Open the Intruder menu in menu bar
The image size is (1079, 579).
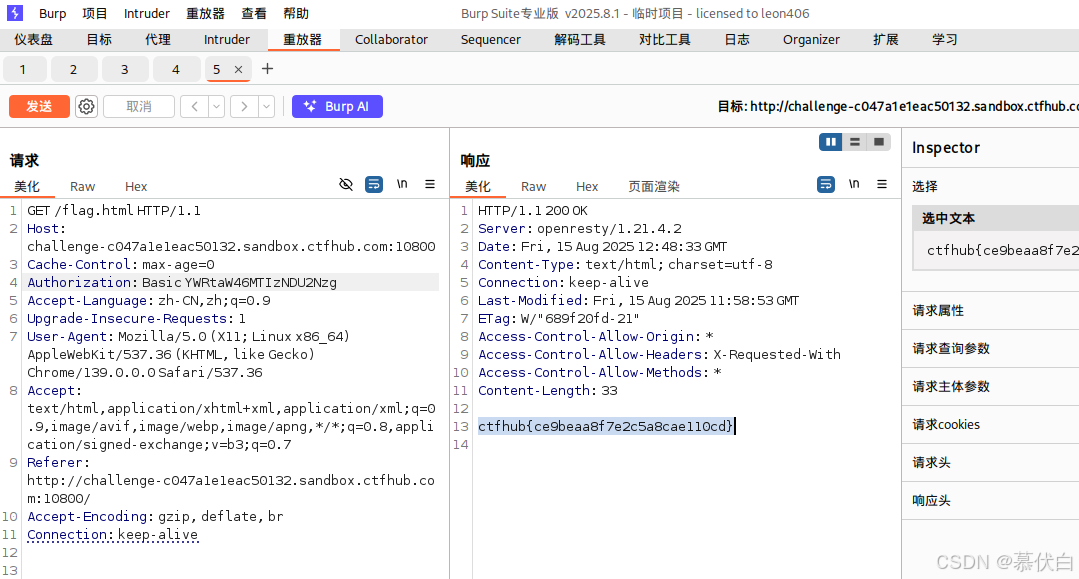click(x=147, y=13)
